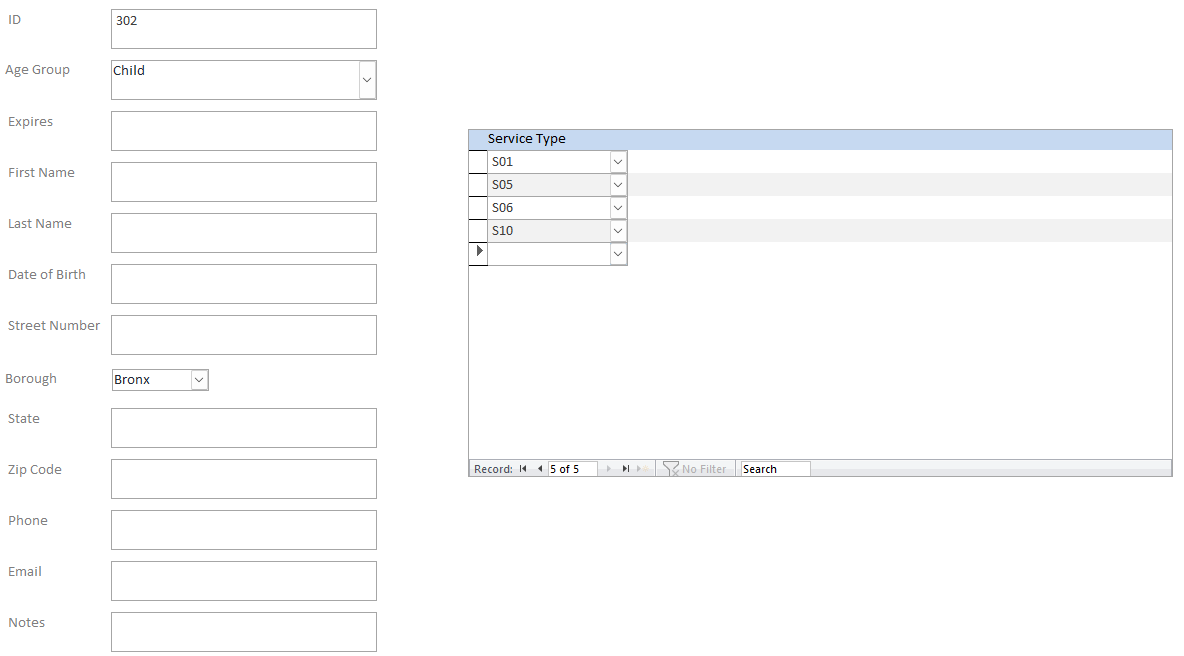Image resolution: width=1184 pixels, height=656 pixels.
Task: Expand the S06 service type dropdown
Action: click(618, 208)
